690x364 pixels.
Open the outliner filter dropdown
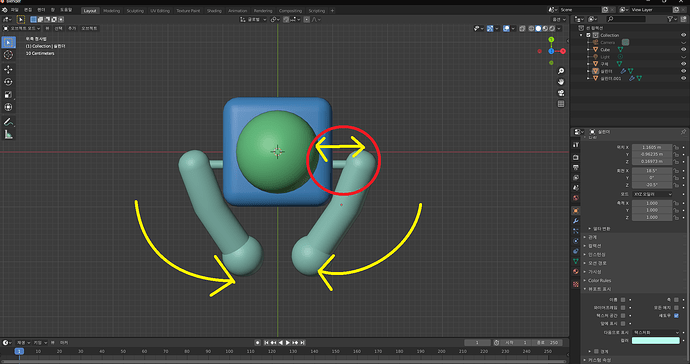pyautogui.click(x=672, y=19)
